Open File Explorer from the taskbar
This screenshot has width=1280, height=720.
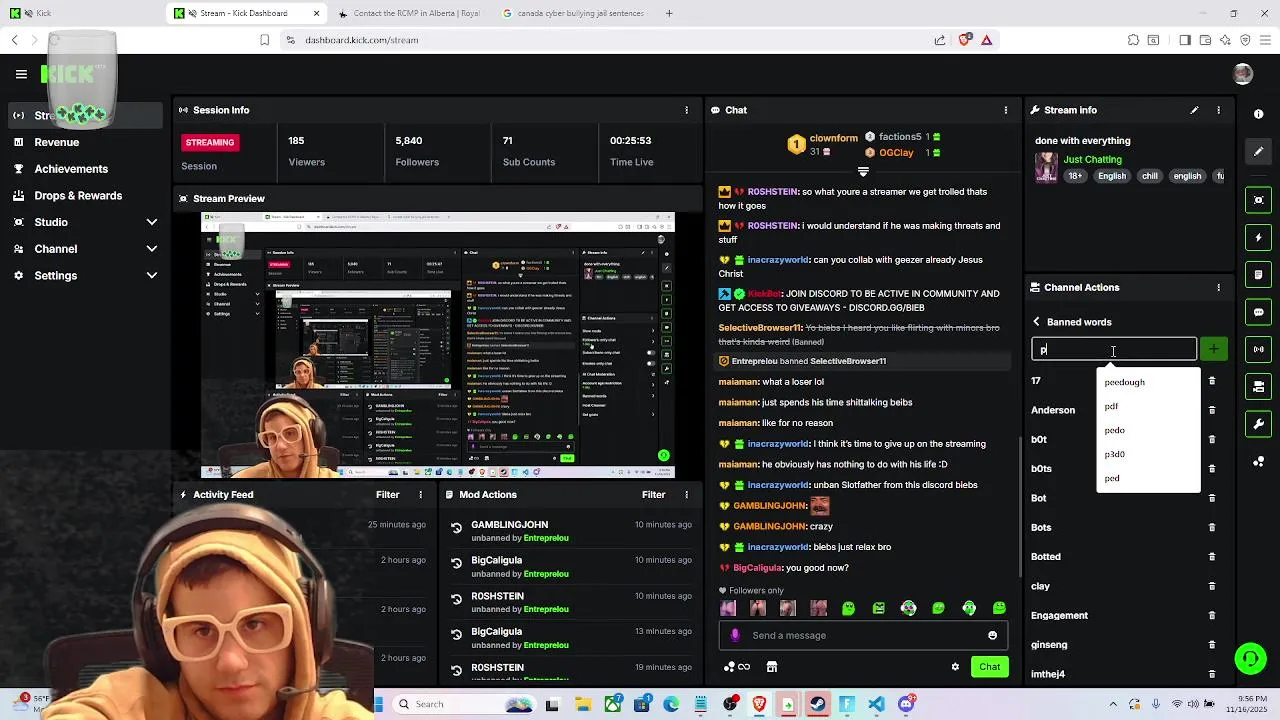[583, 704]
